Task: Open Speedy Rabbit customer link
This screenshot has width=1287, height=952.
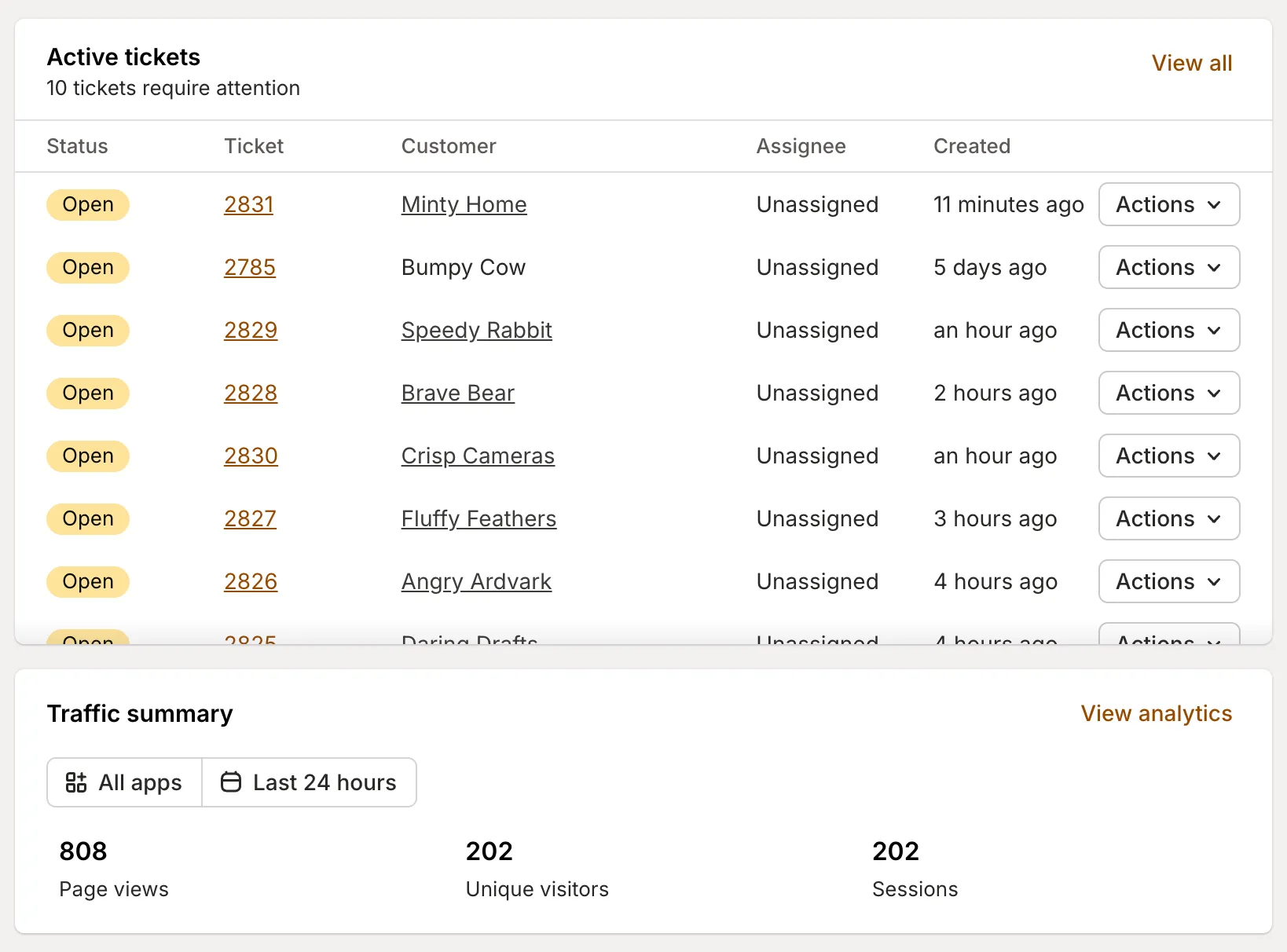Action: [476, 330]
